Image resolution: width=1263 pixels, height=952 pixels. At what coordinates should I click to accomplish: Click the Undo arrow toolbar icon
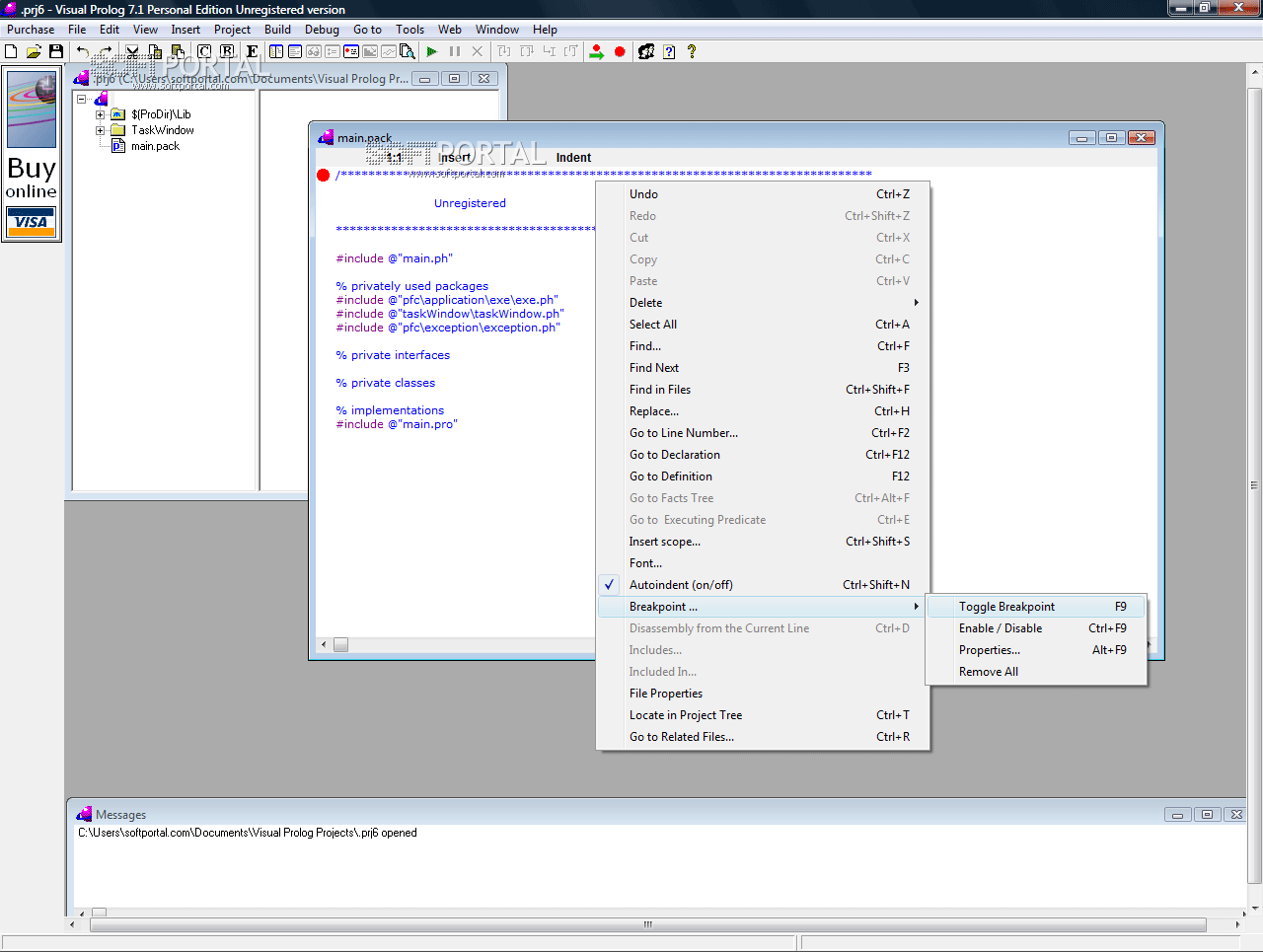83,51
